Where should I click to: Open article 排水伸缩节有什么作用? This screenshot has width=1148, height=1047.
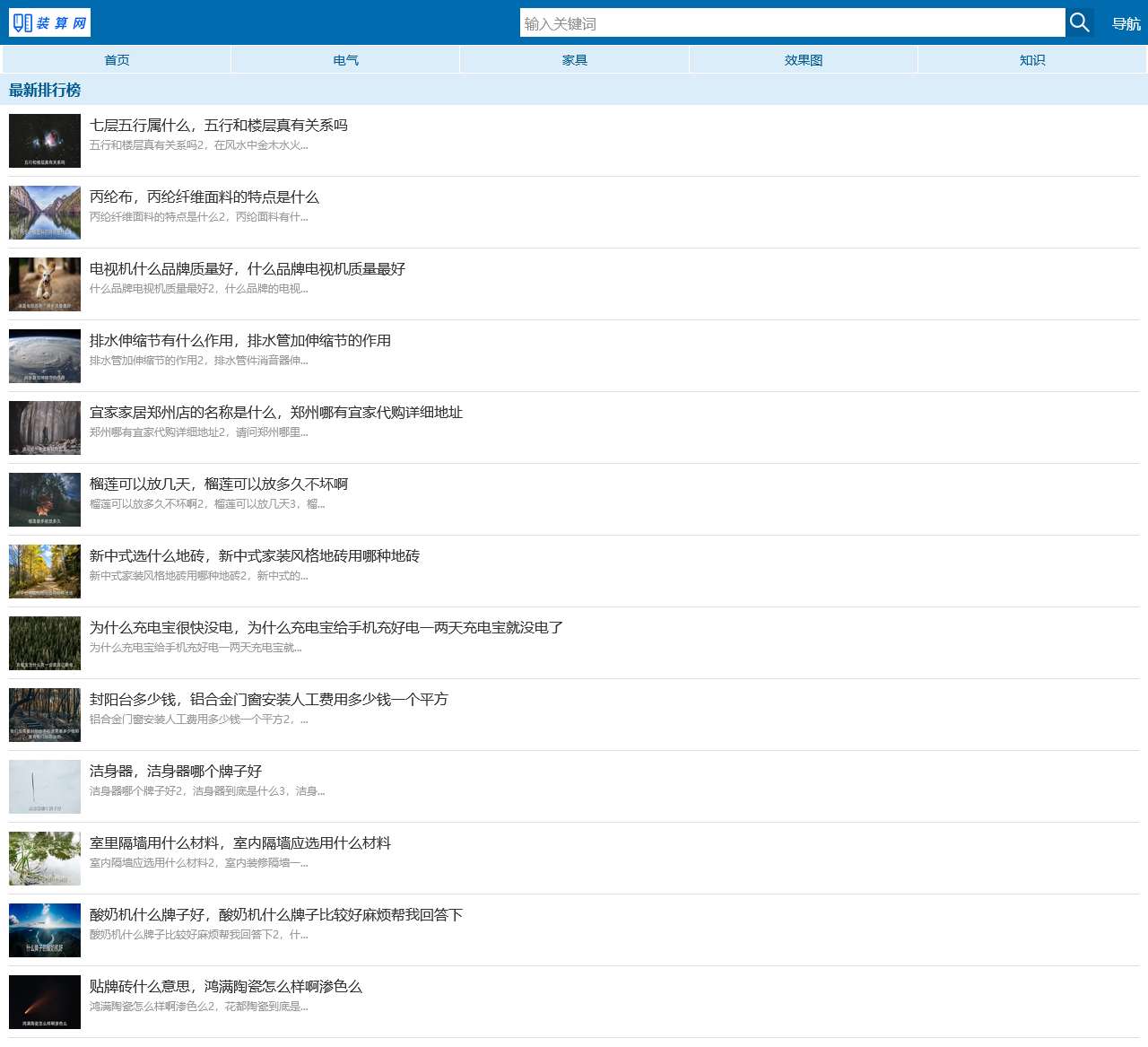pyautogui.click(x=239, y=340)
